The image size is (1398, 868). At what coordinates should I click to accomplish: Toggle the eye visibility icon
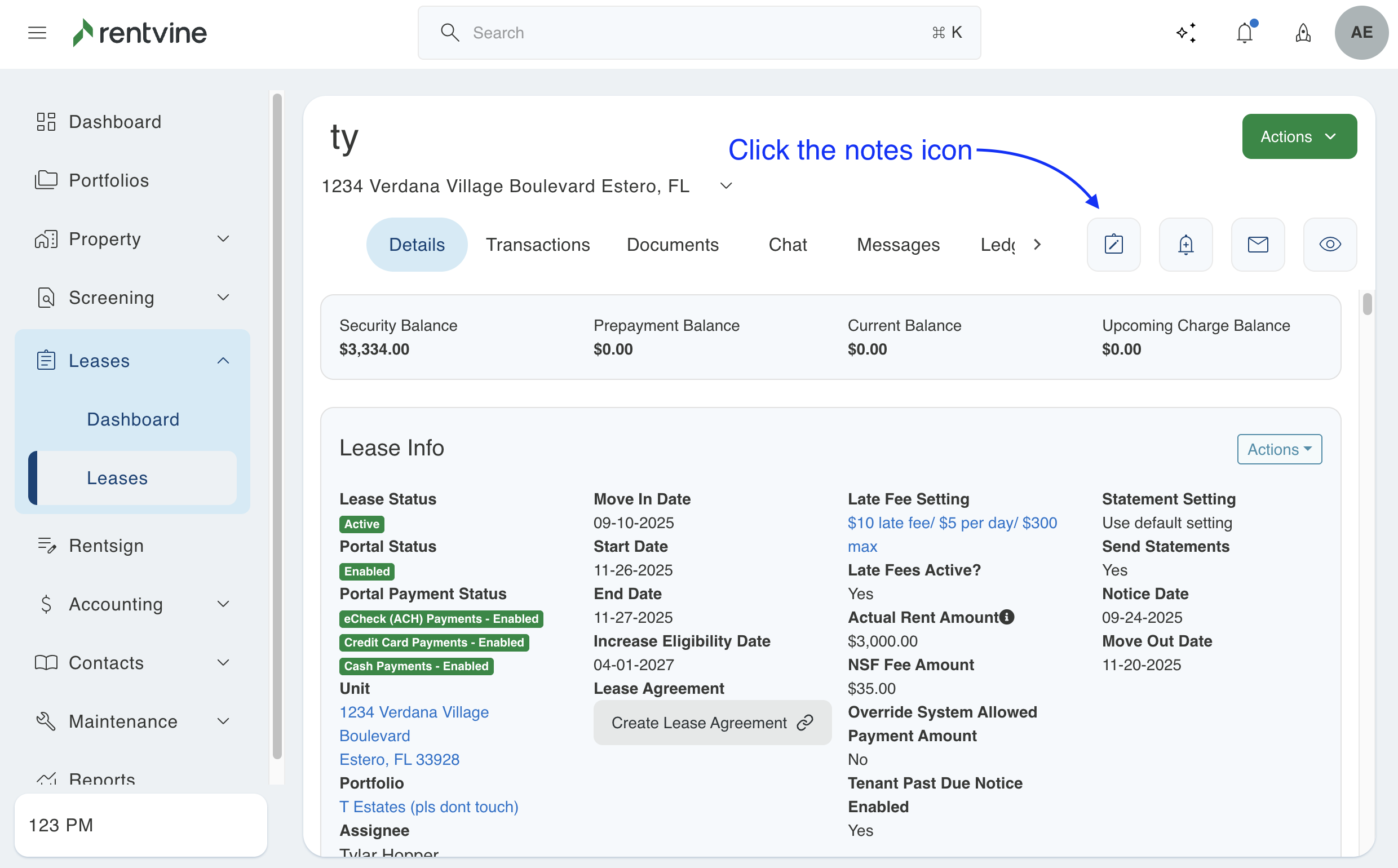[1330, 245]
